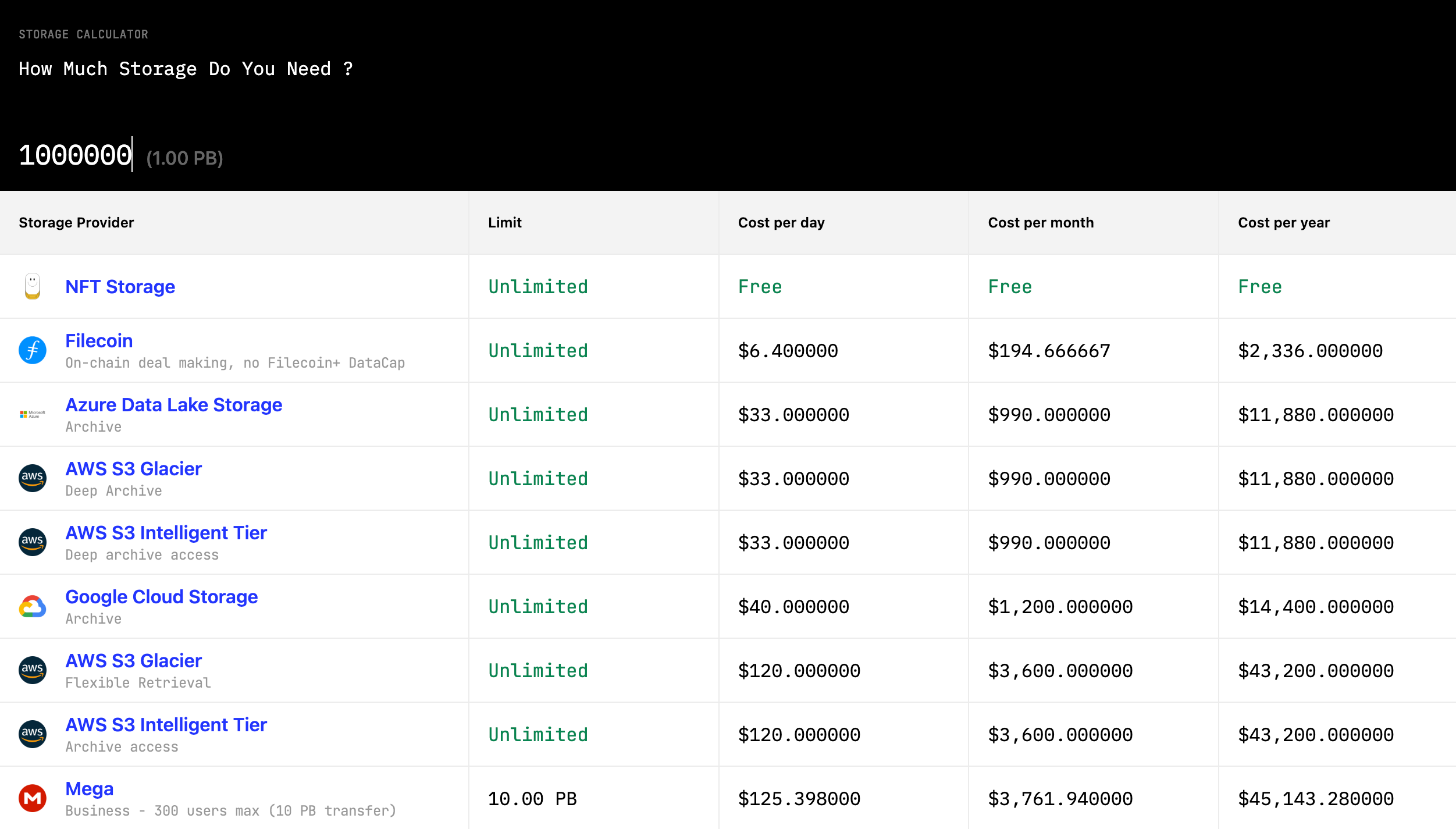1456x829 pixels.
Task: Click the AWS logo beside Deep Archive
Action: [x=33, y=478]
